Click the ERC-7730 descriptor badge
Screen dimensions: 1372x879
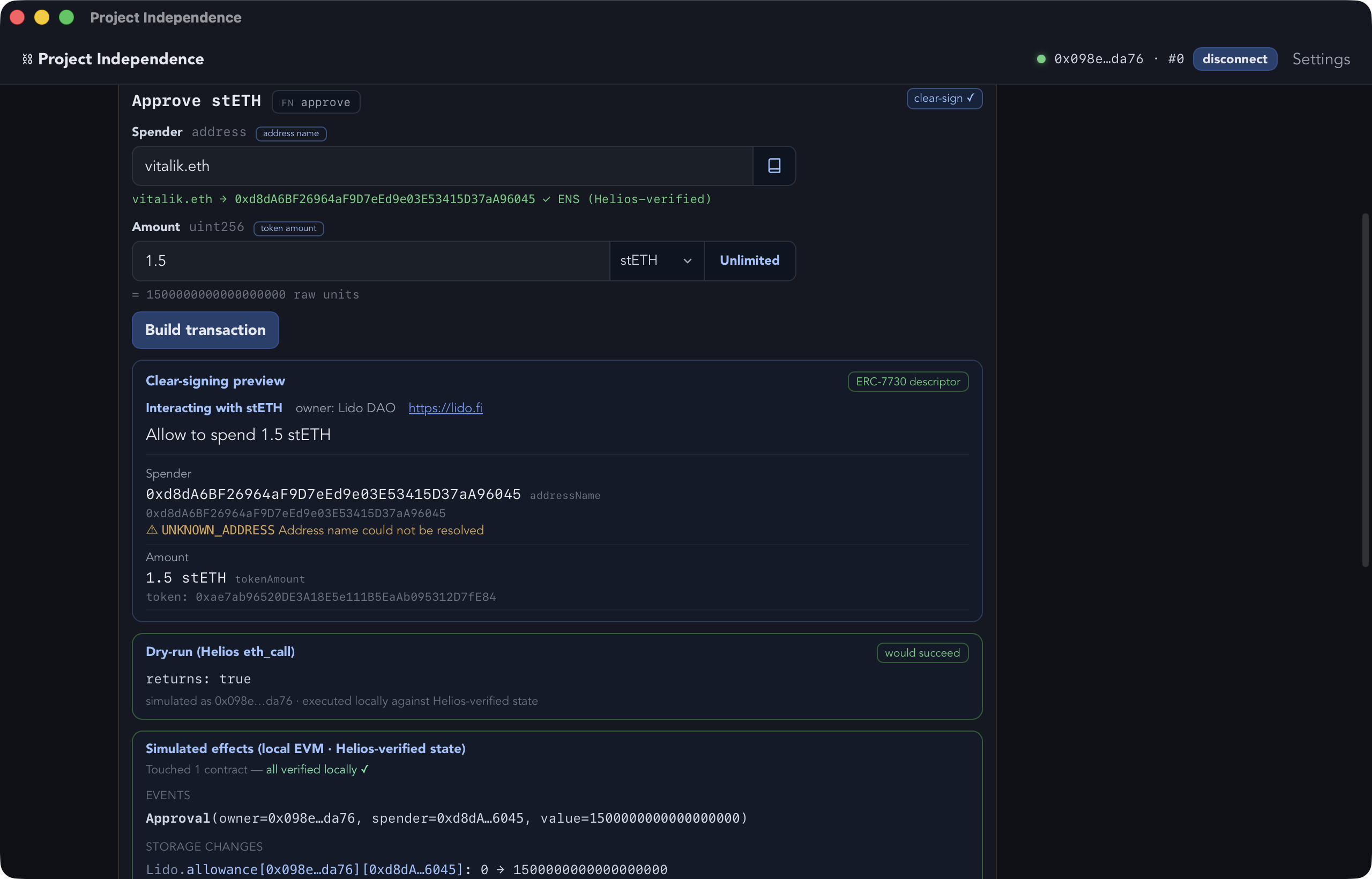[x=907, y=381]
